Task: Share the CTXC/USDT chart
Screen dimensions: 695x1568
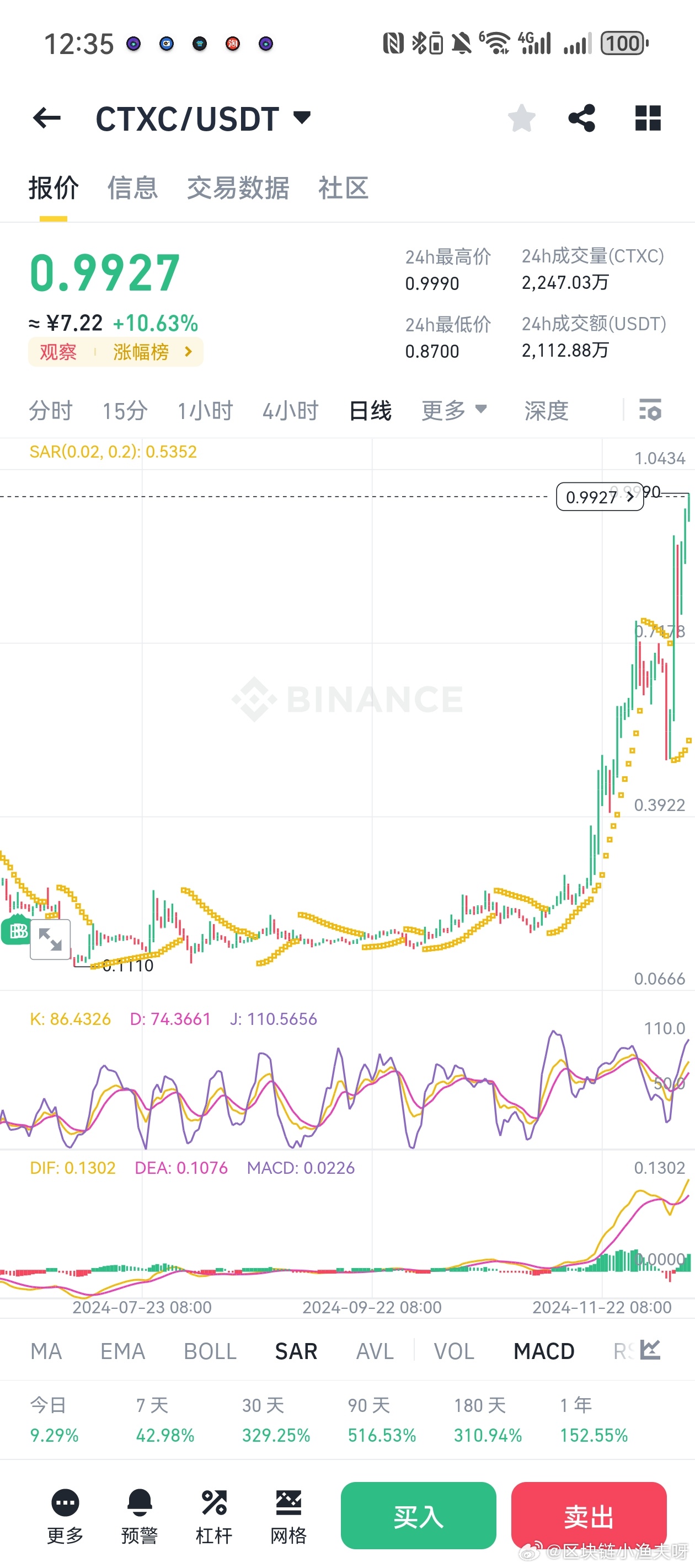Action: [x=582, y=118]
